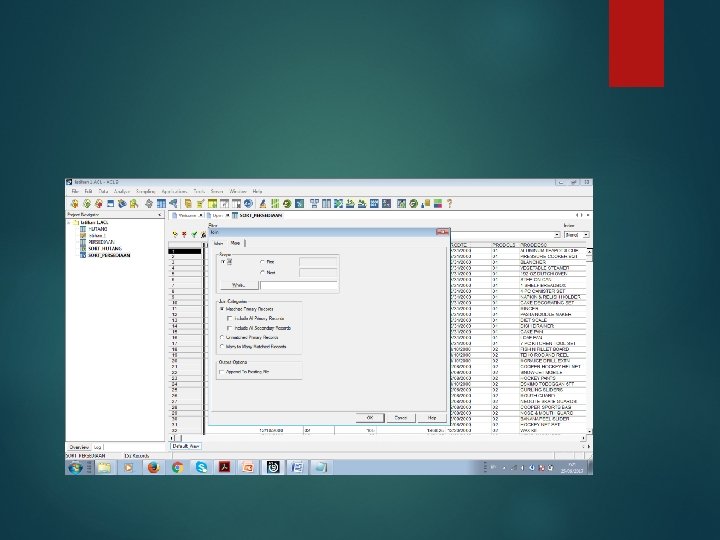This screenshot has width=720, height=540.
Task: Select Matched Primary Records radio option
Action: 222,309
